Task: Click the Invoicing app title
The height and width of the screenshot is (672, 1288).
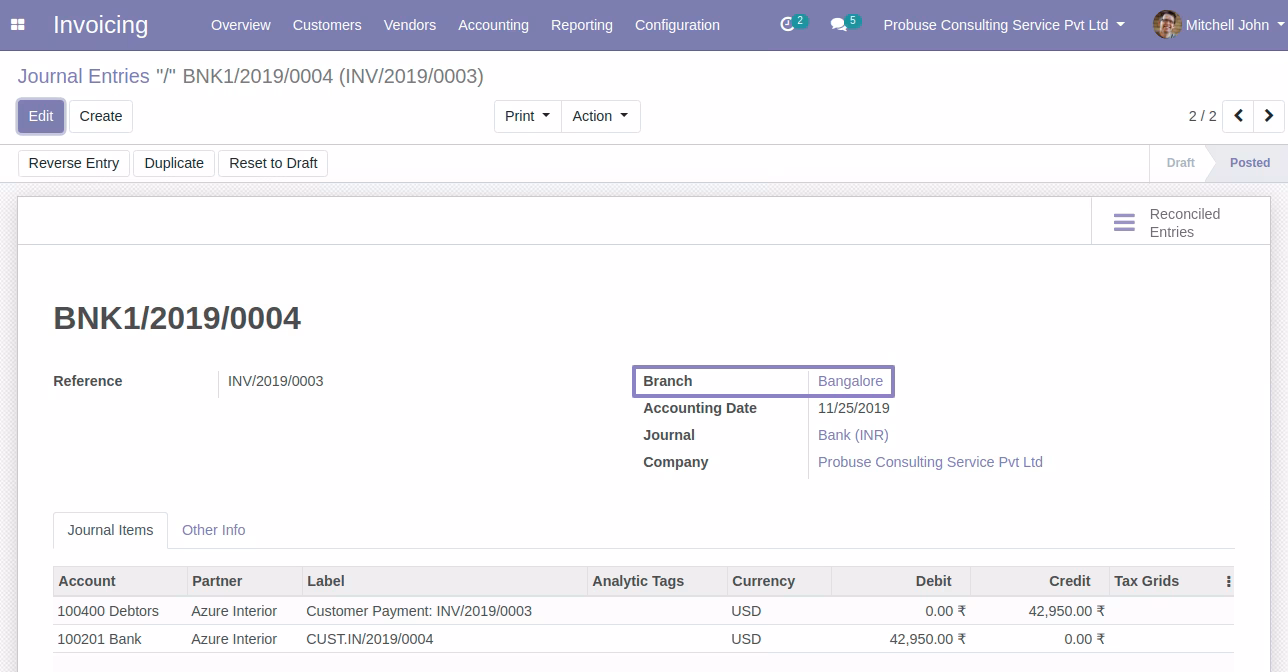Action: pyautogui.click(x=100, y=25)
